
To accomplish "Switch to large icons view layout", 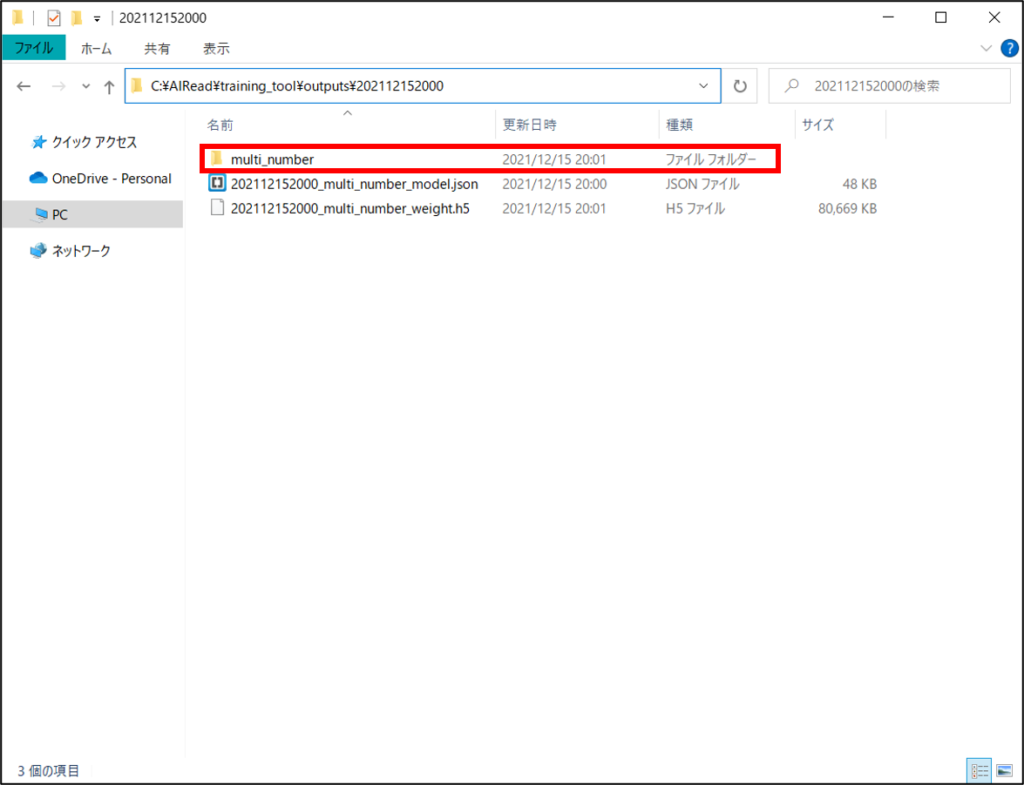I will coord(1004,771).
